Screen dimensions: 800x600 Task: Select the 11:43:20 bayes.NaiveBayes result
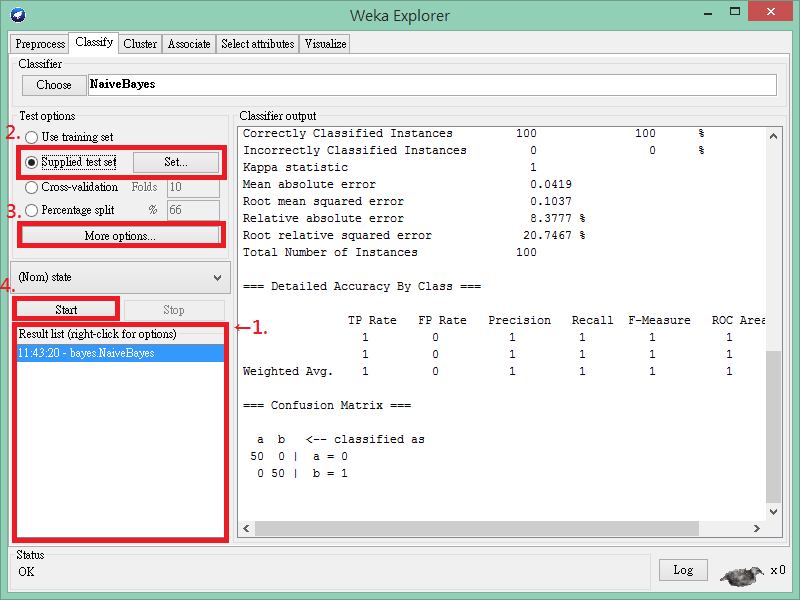pos(120,353)
